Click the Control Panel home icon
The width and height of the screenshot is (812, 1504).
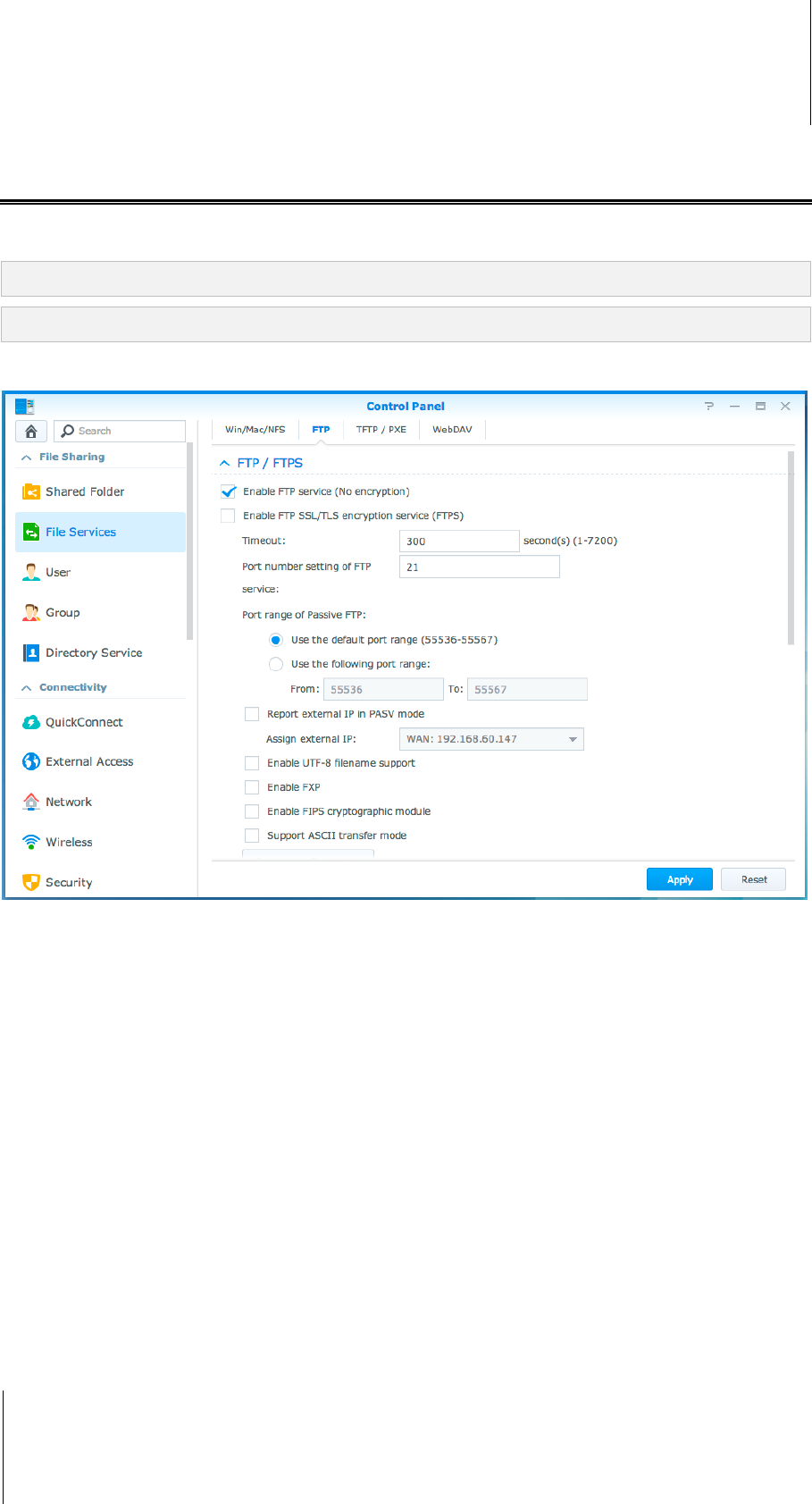(31, 431)
